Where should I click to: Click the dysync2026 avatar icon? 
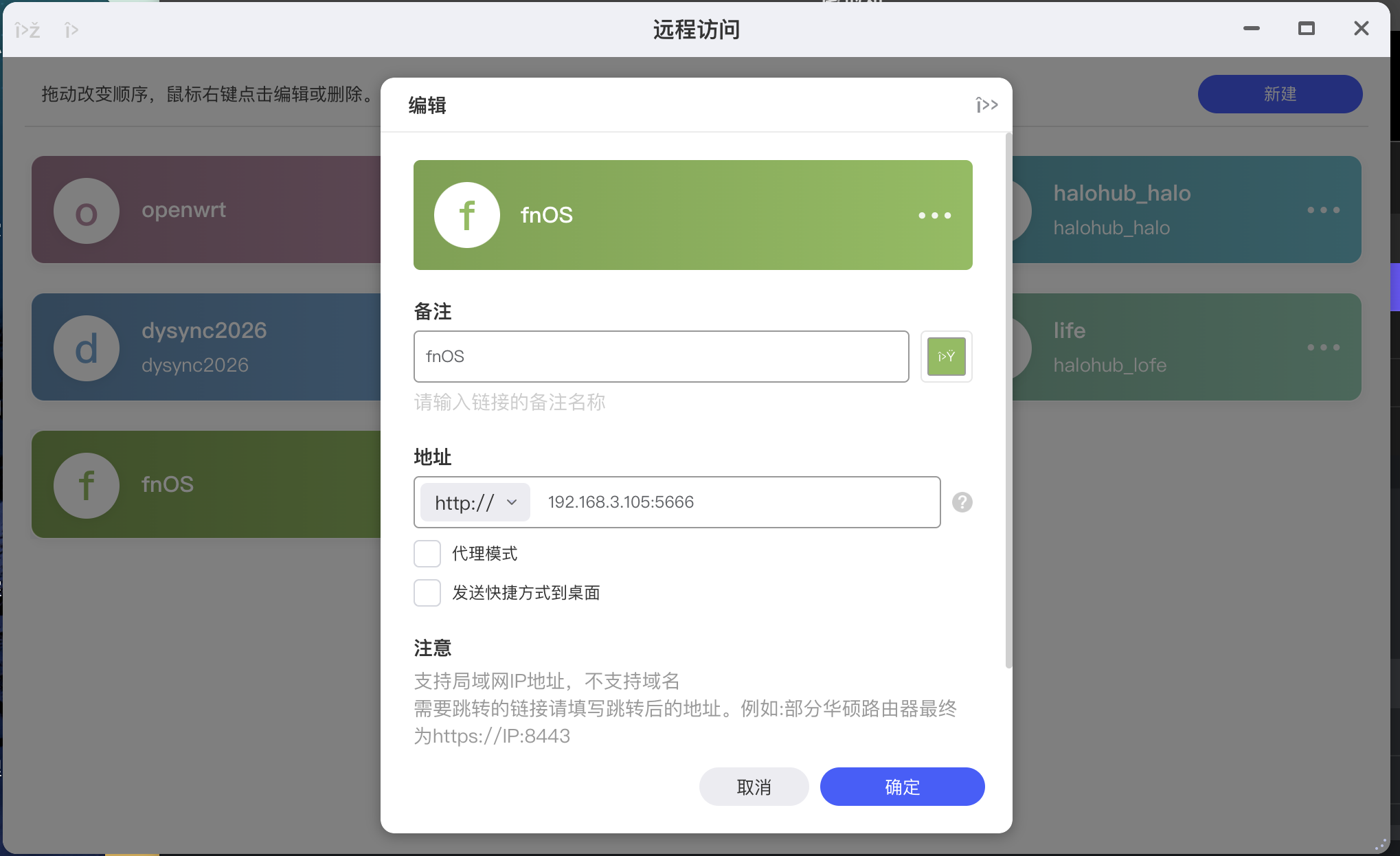coord(87,348)
